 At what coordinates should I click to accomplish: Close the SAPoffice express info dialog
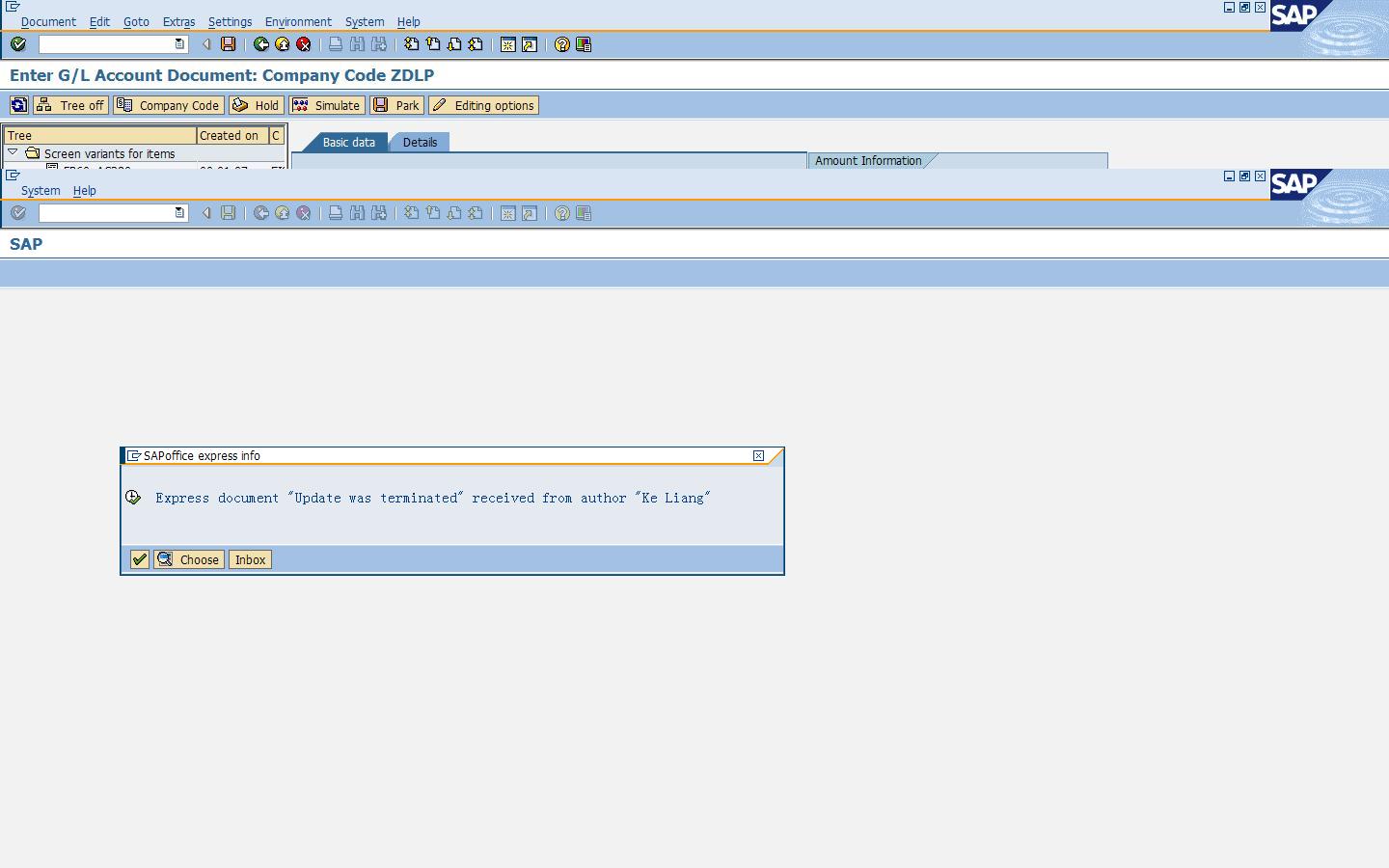(758, 455)
